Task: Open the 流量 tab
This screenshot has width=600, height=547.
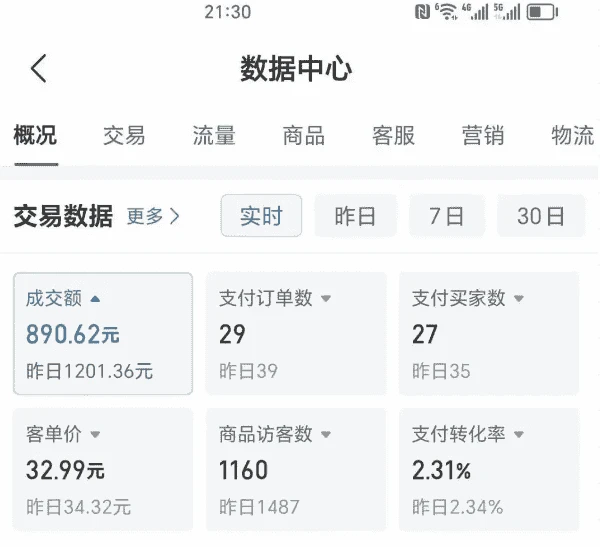Action: 214,136
